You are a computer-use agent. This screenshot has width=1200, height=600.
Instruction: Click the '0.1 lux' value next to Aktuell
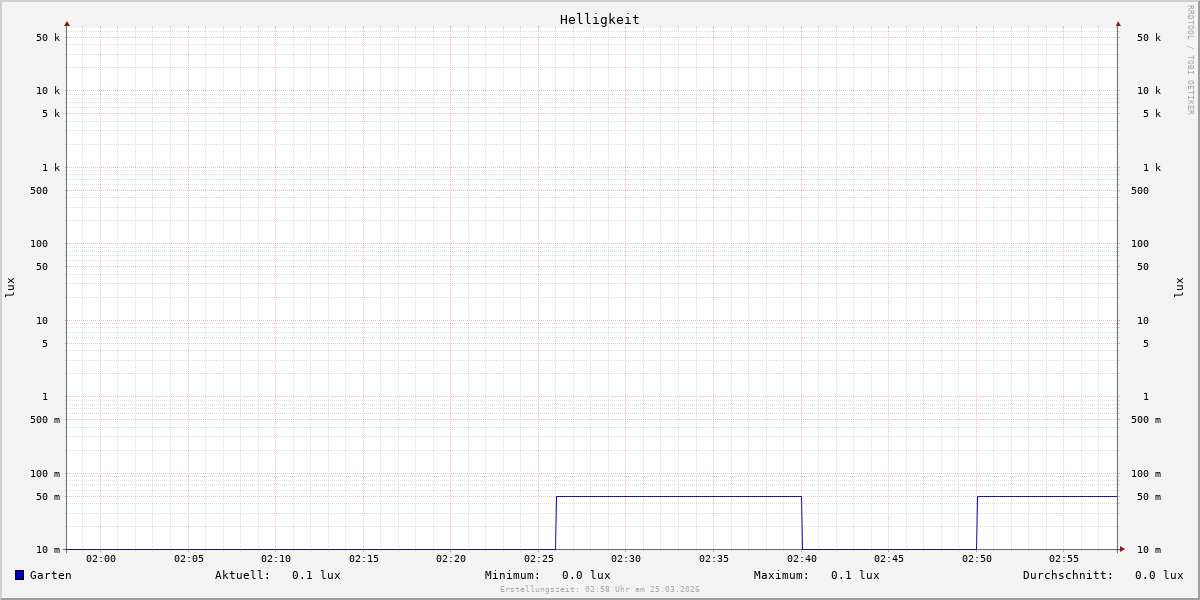pos(316,575)
